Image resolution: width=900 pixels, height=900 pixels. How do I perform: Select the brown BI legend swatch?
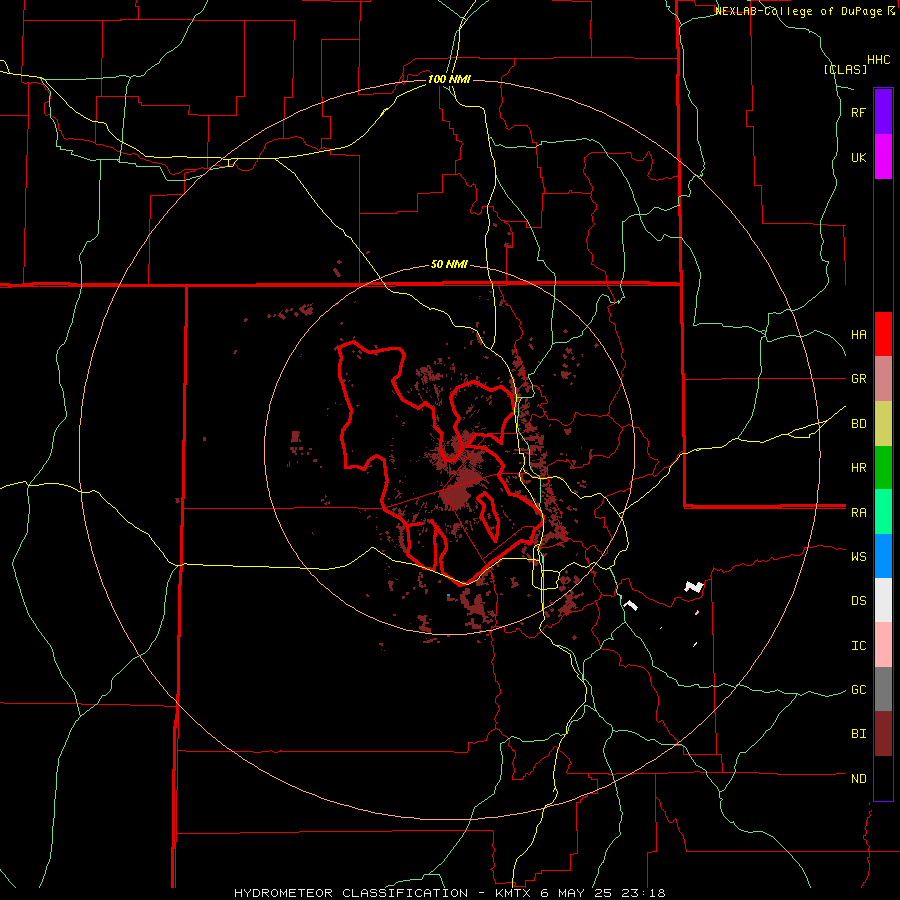coord(883,734)
